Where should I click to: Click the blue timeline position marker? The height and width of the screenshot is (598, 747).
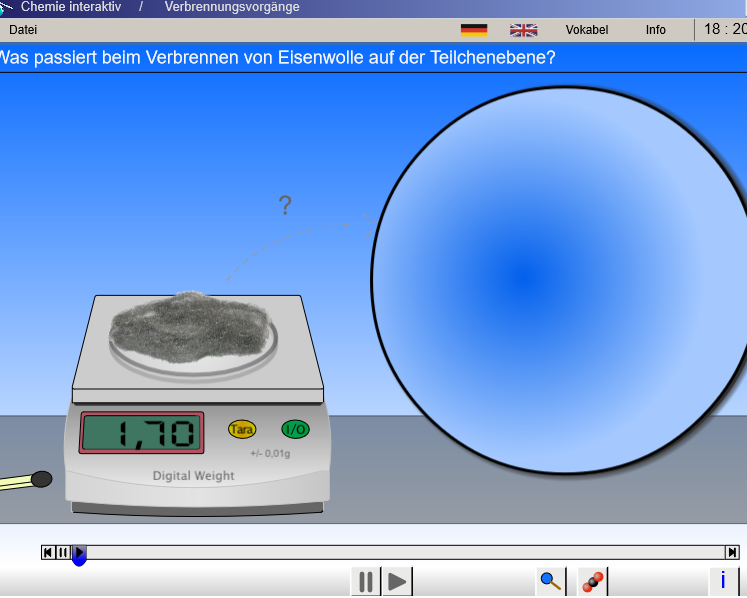tap(79, 560)
